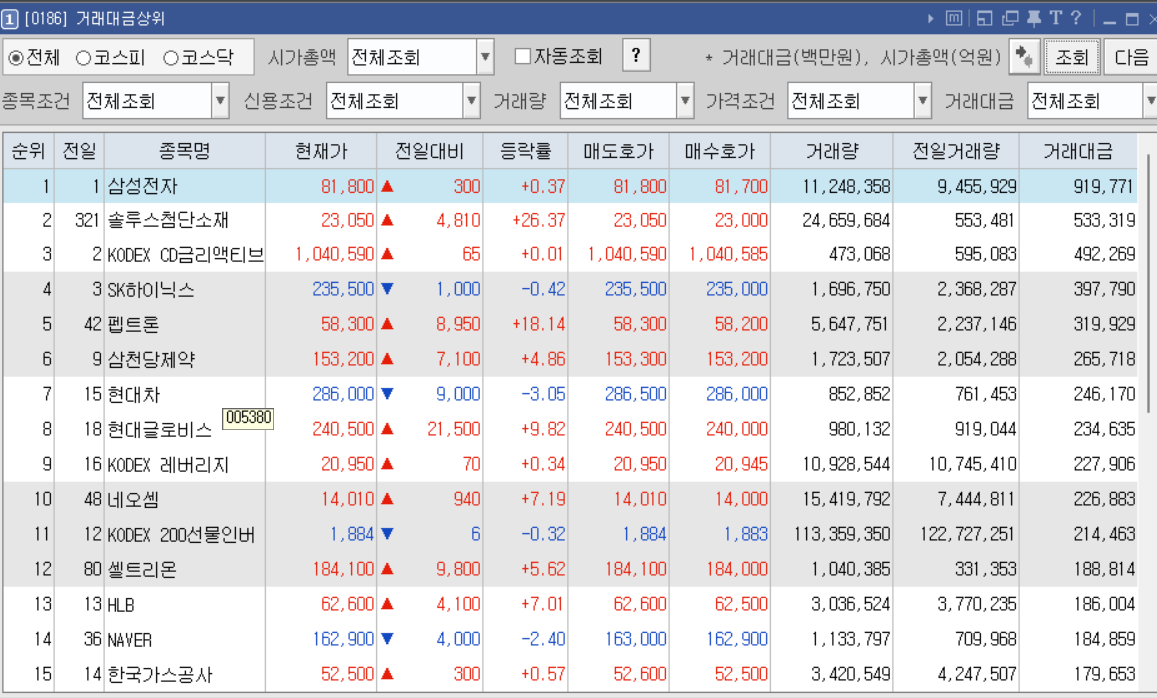Click the 거래대금(백만원), 시가총액(억원) unit note
Screen dimensions: 1157x698
(x=854, y=57)
